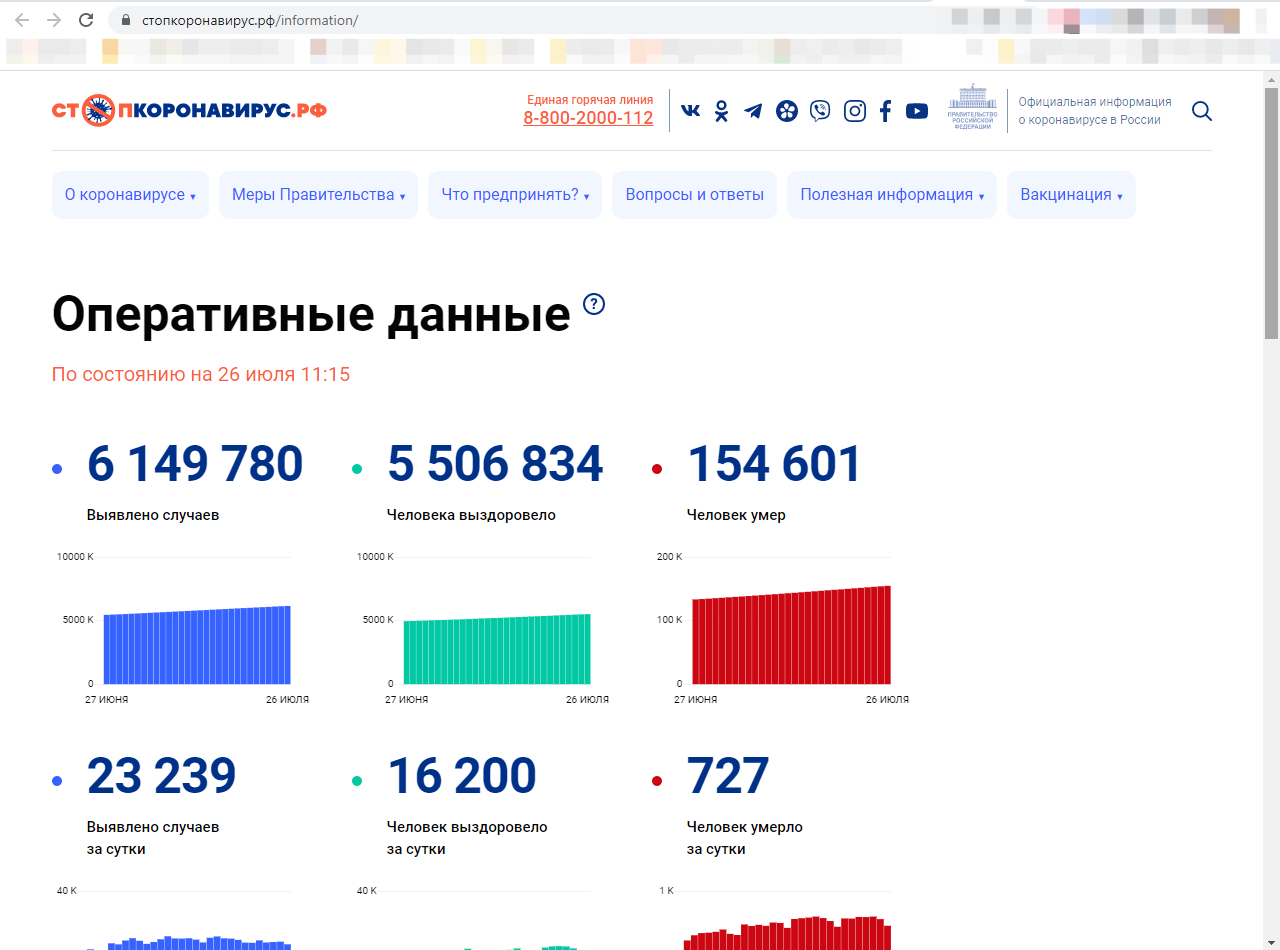Expand the Вакцинация menu
Screen dimensions: 1280x950
click(x=1071, y=195)
